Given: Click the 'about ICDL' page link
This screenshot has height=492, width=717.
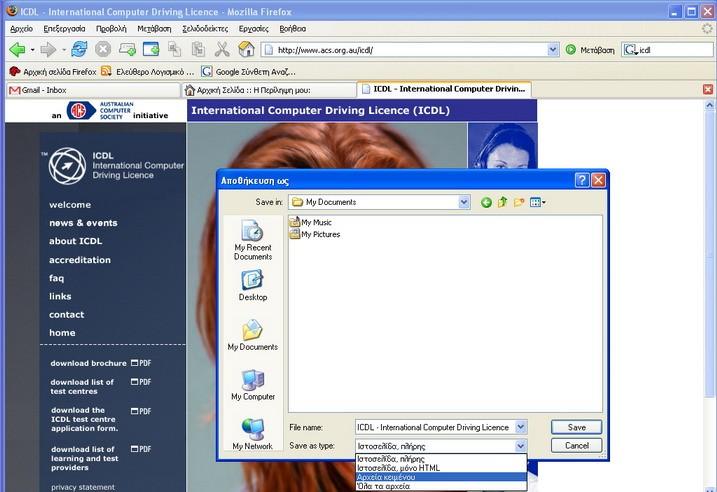Looking at the screenshot, I should pos(75,241).
